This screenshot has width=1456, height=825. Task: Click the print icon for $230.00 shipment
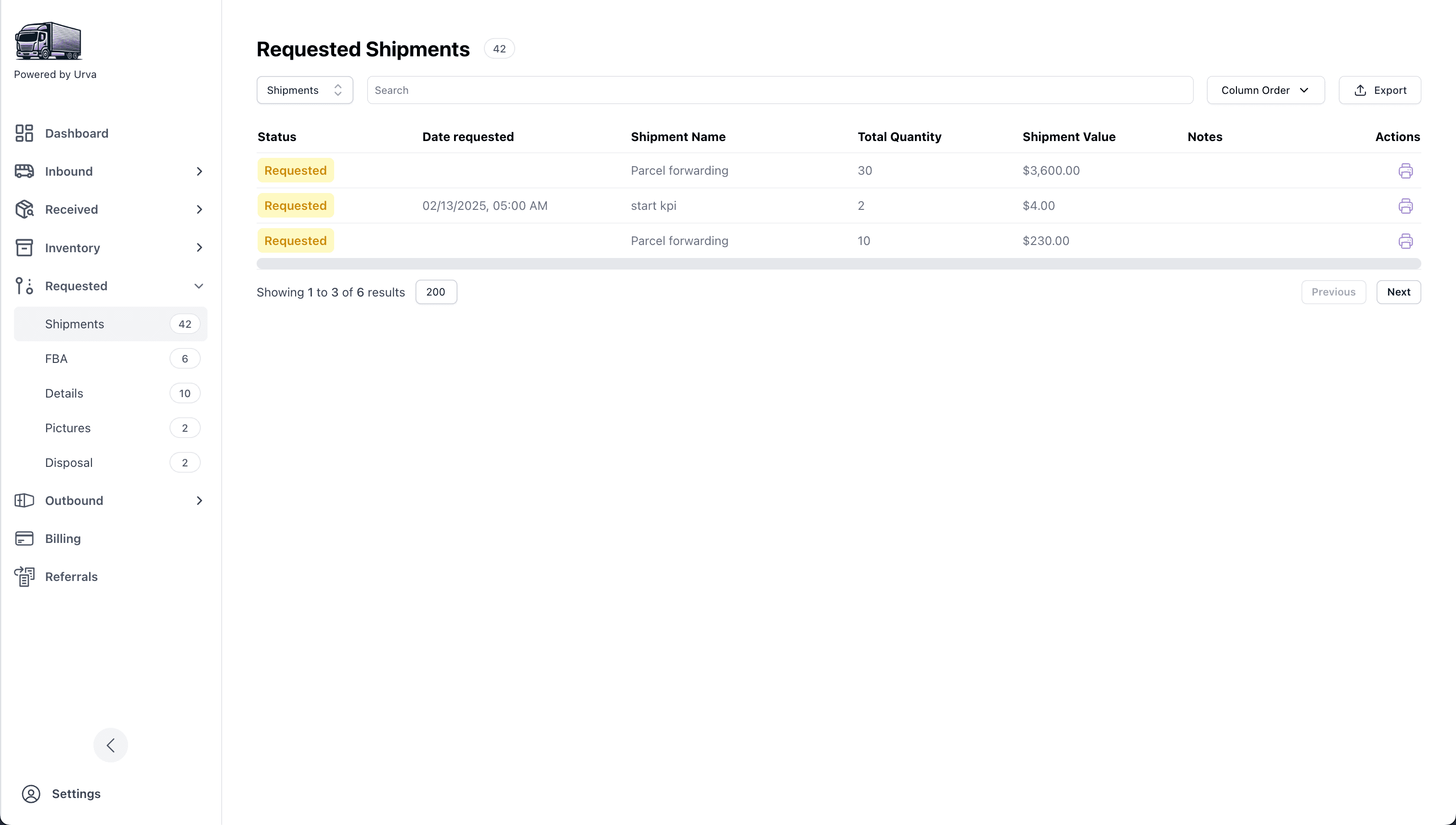click(x=1405, y=241)
